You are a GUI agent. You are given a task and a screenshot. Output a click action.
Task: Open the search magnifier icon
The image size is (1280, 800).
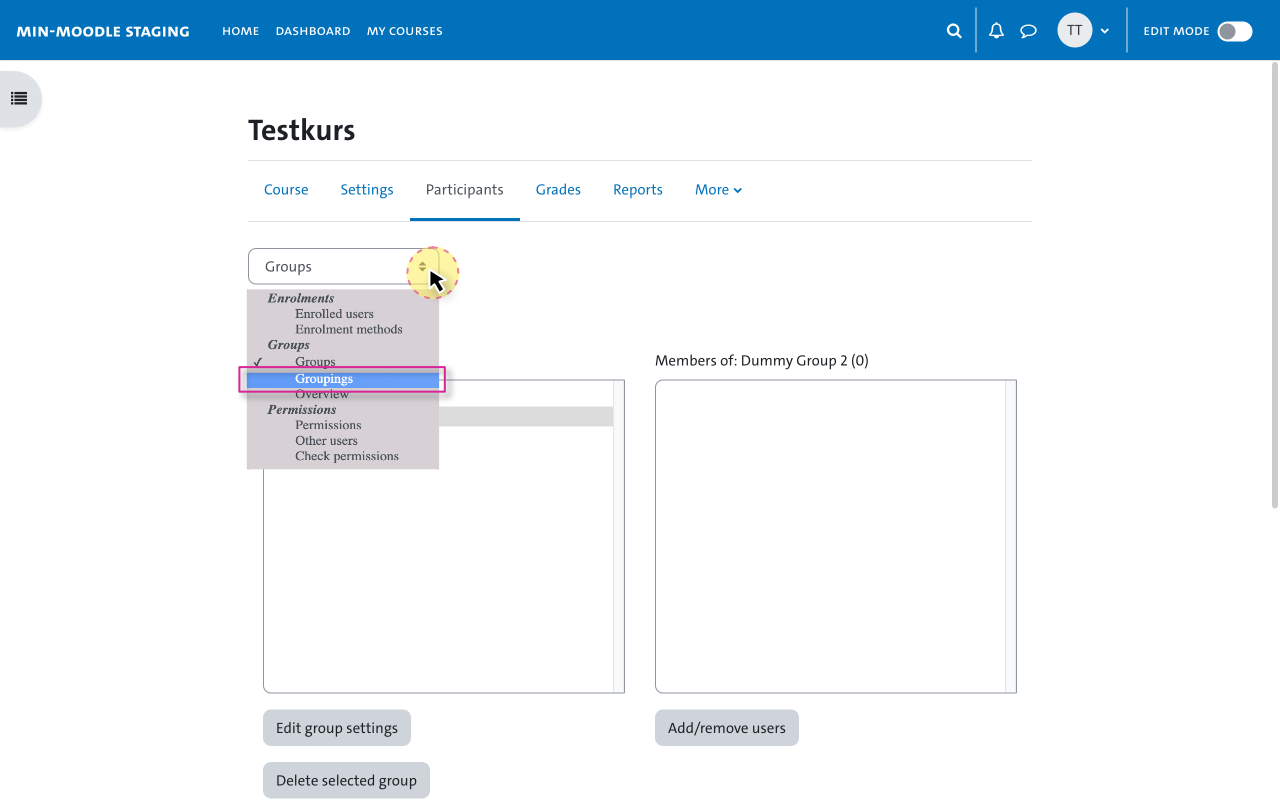[x=954, y=31]
